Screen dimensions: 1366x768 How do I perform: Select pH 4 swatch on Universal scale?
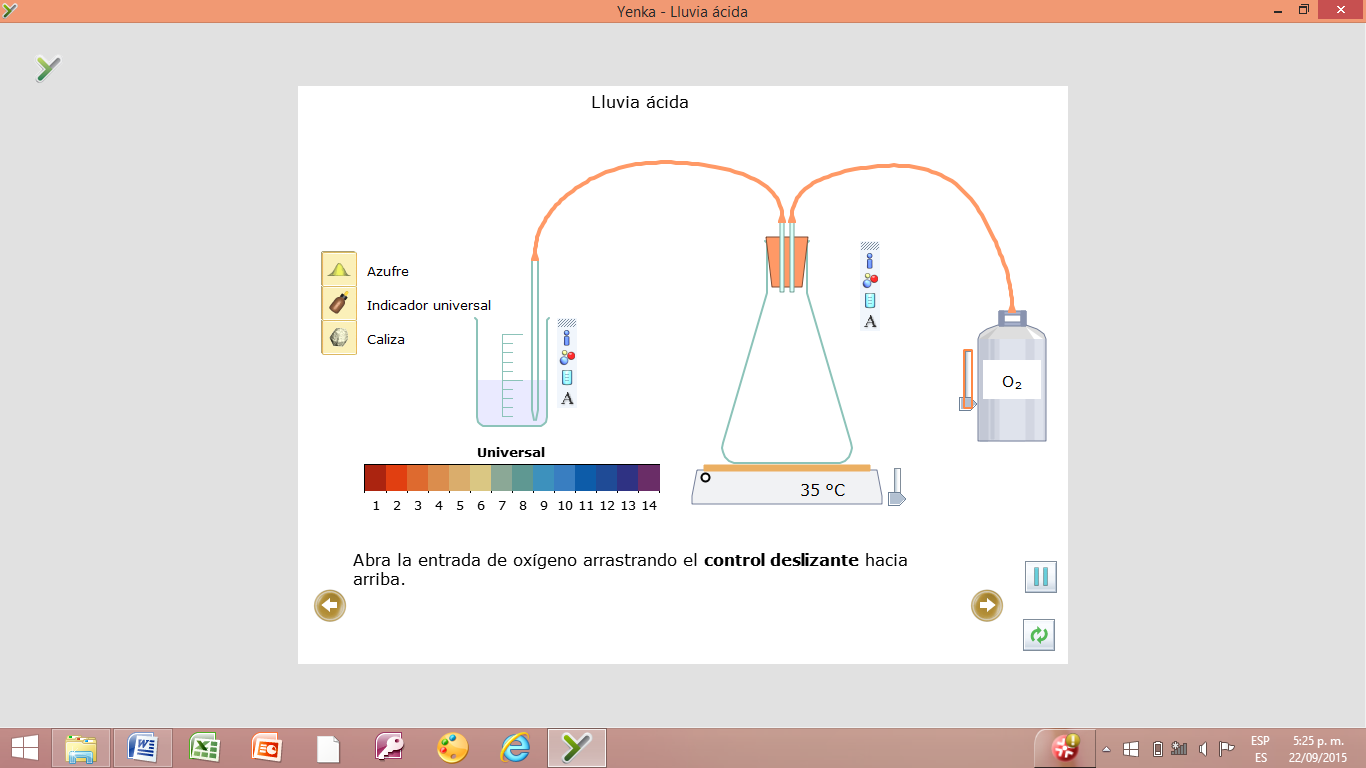(x=438, y=478)
